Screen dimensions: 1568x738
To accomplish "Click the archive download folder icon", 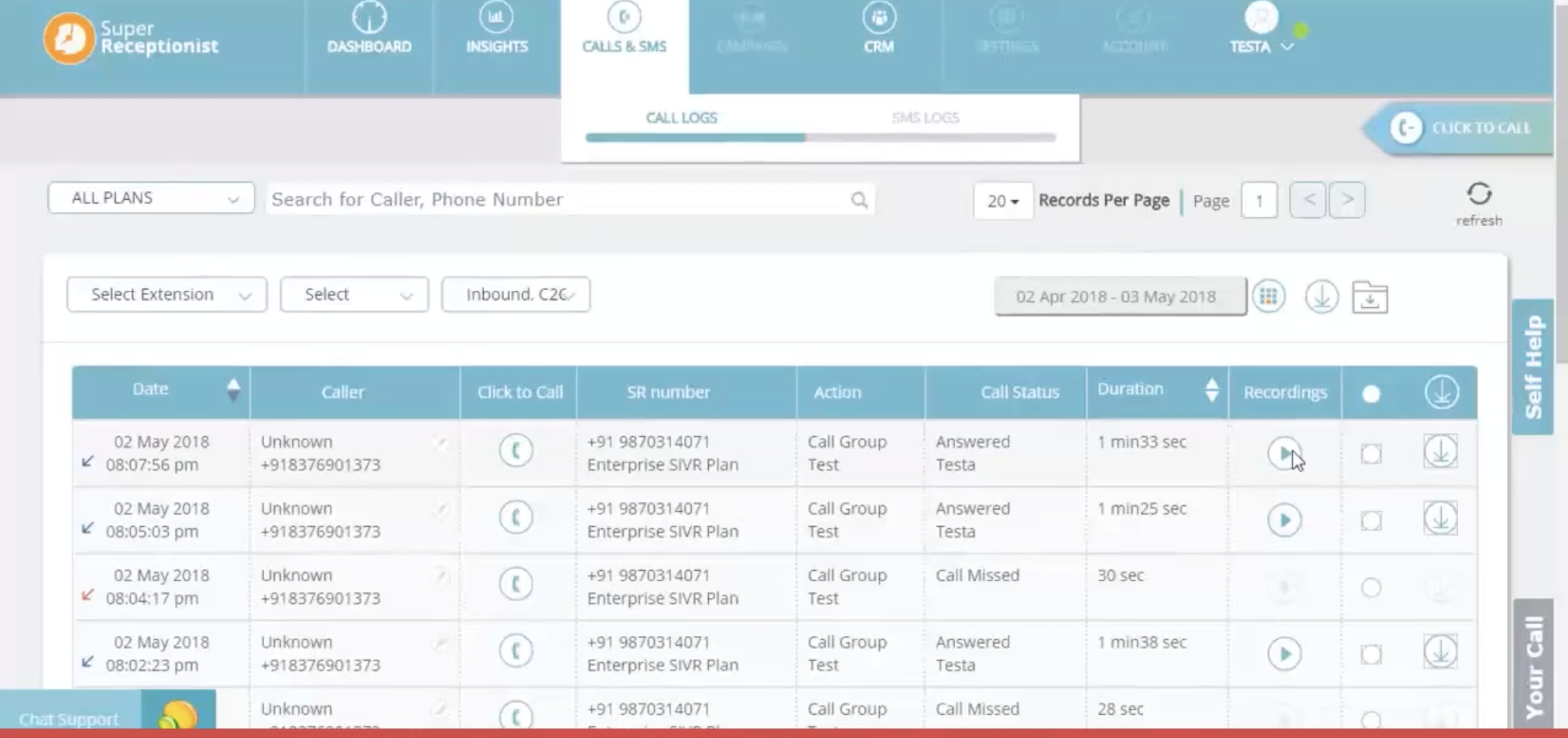I will (1370, 297).
